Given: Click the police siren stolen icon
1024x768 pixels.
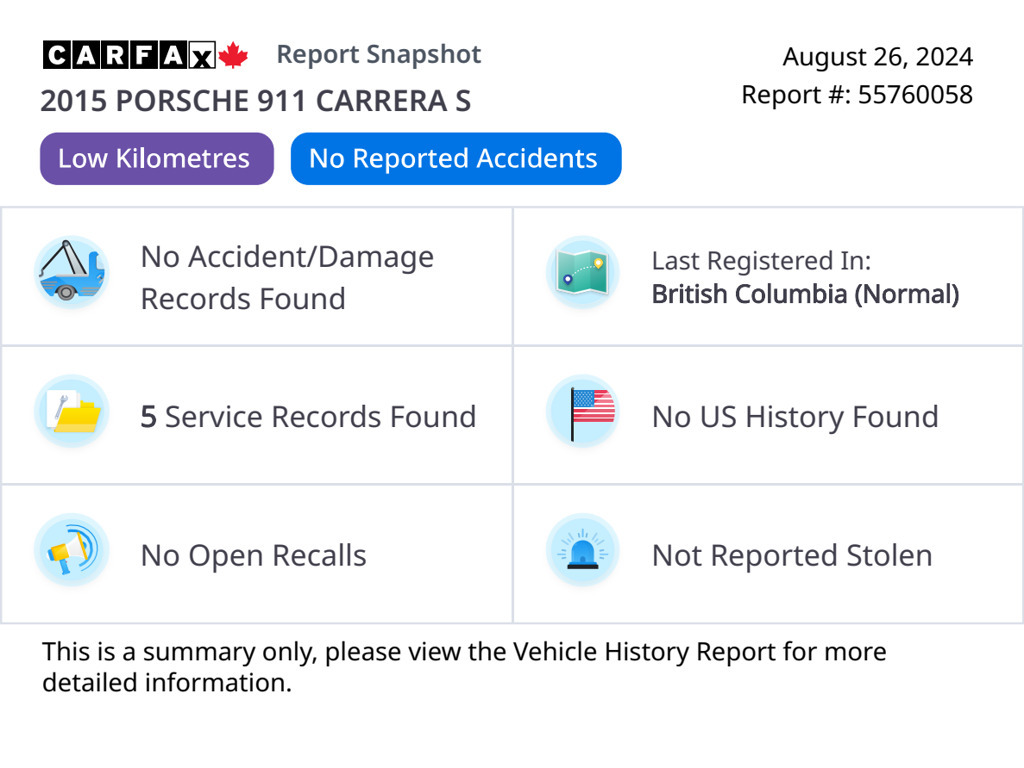Looking at the screenshot, I should point(583,550).
